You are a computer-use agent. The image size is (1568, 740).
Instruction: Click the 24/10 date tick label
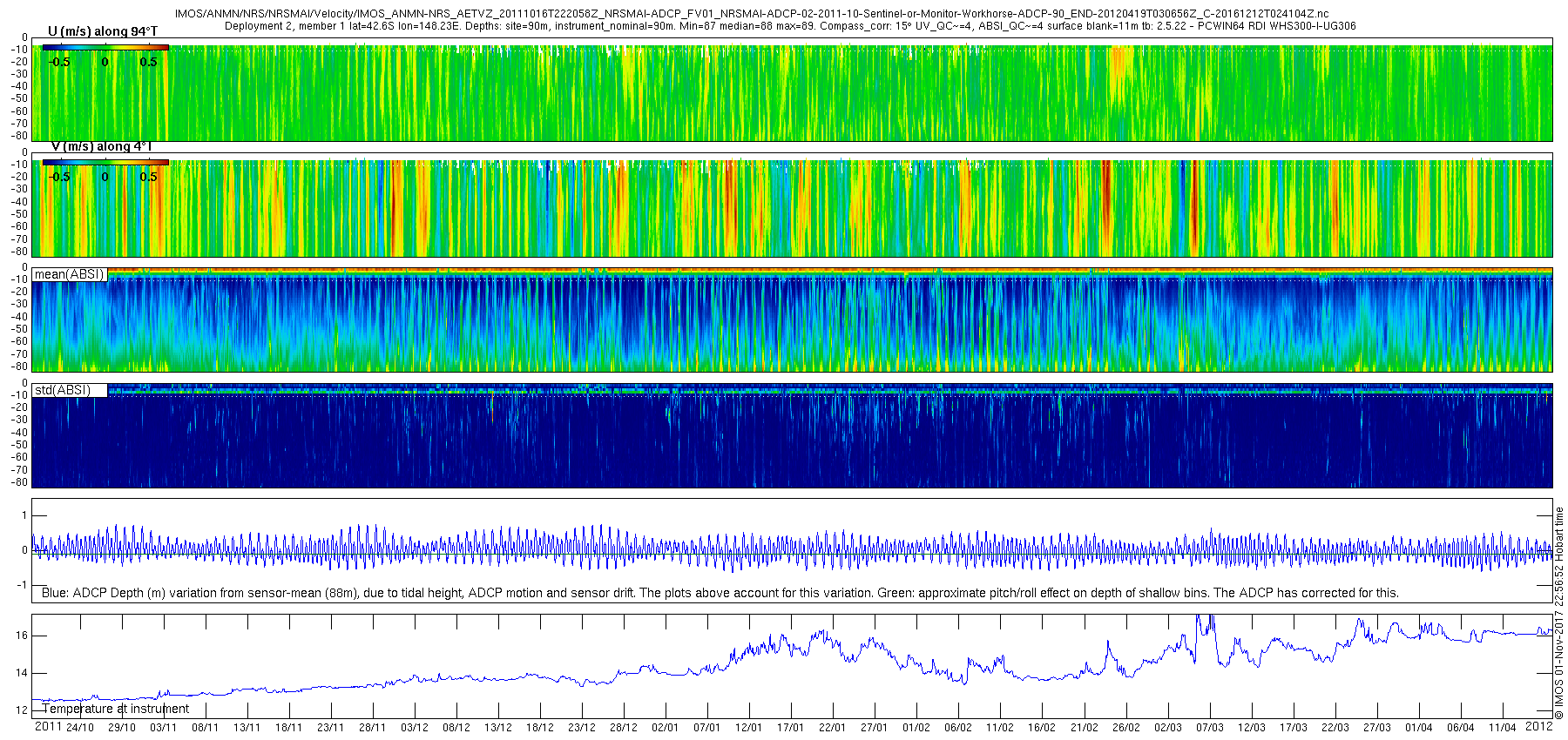coord(79,728)
